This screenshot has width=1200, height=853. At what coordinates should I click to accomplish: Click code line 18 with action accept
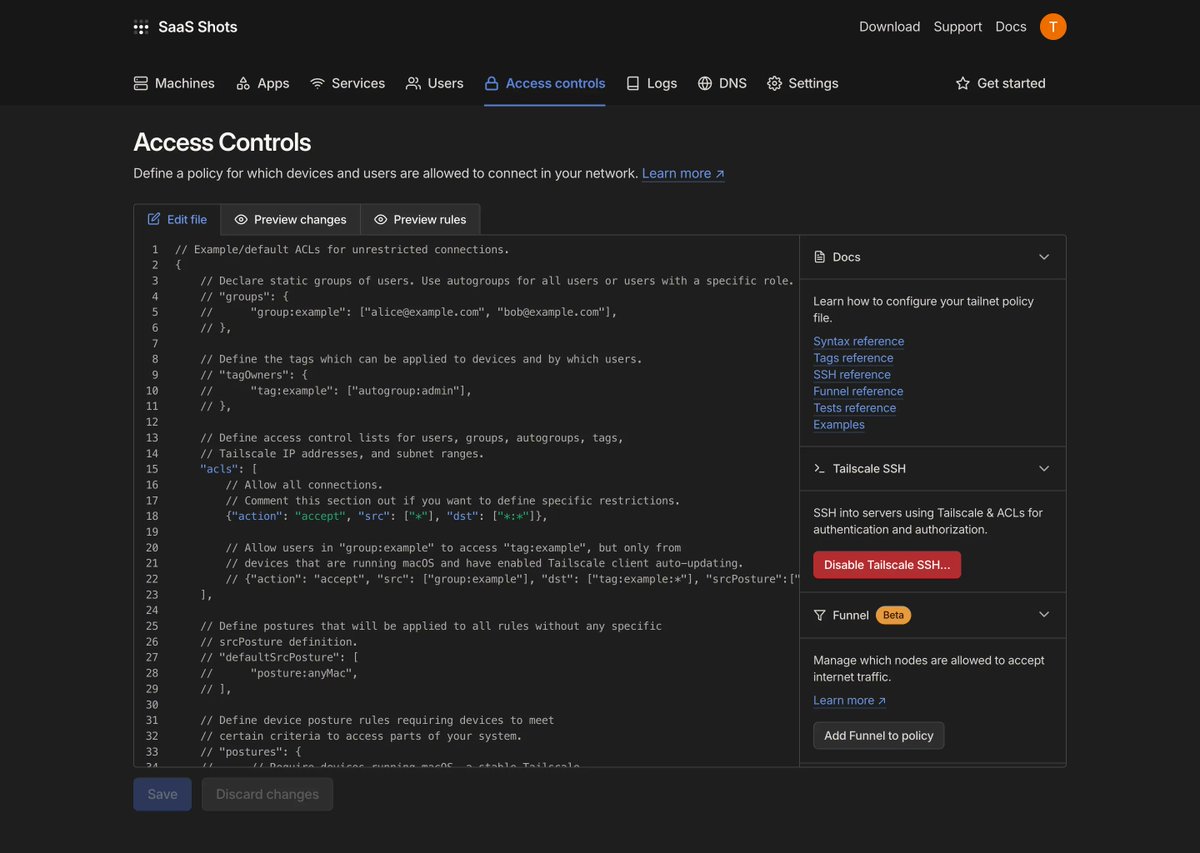[x=387, y=516]
